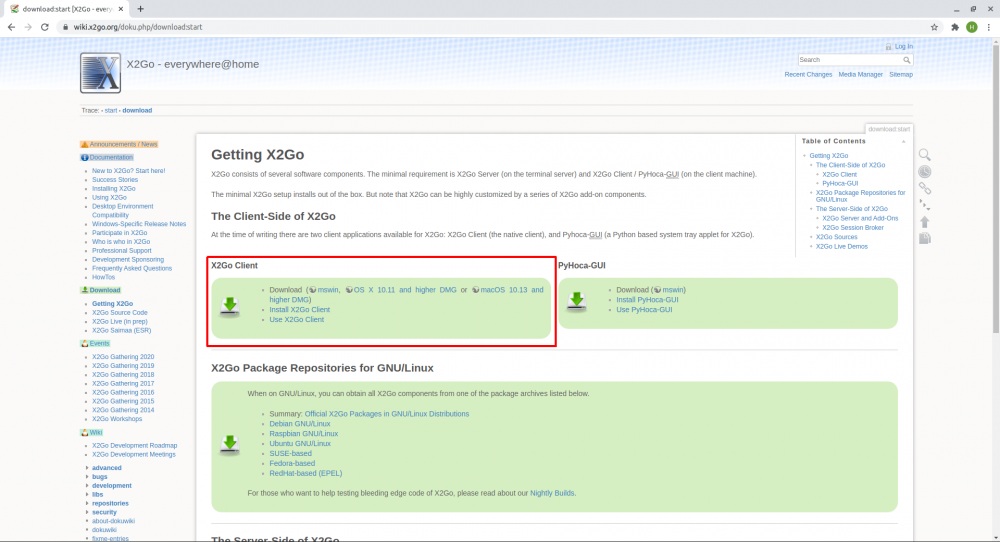Open X2Go Development Roadmap sidebar link
Image resolution: width=1000 pixels, height=542 pixels.
click(x=135, y=446)
